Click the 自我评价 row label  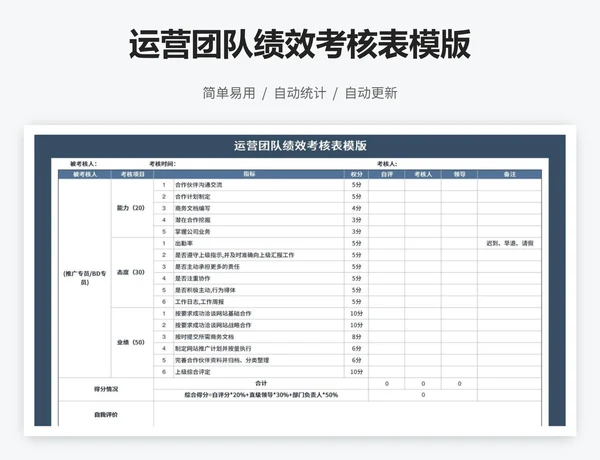coord(106,414)
